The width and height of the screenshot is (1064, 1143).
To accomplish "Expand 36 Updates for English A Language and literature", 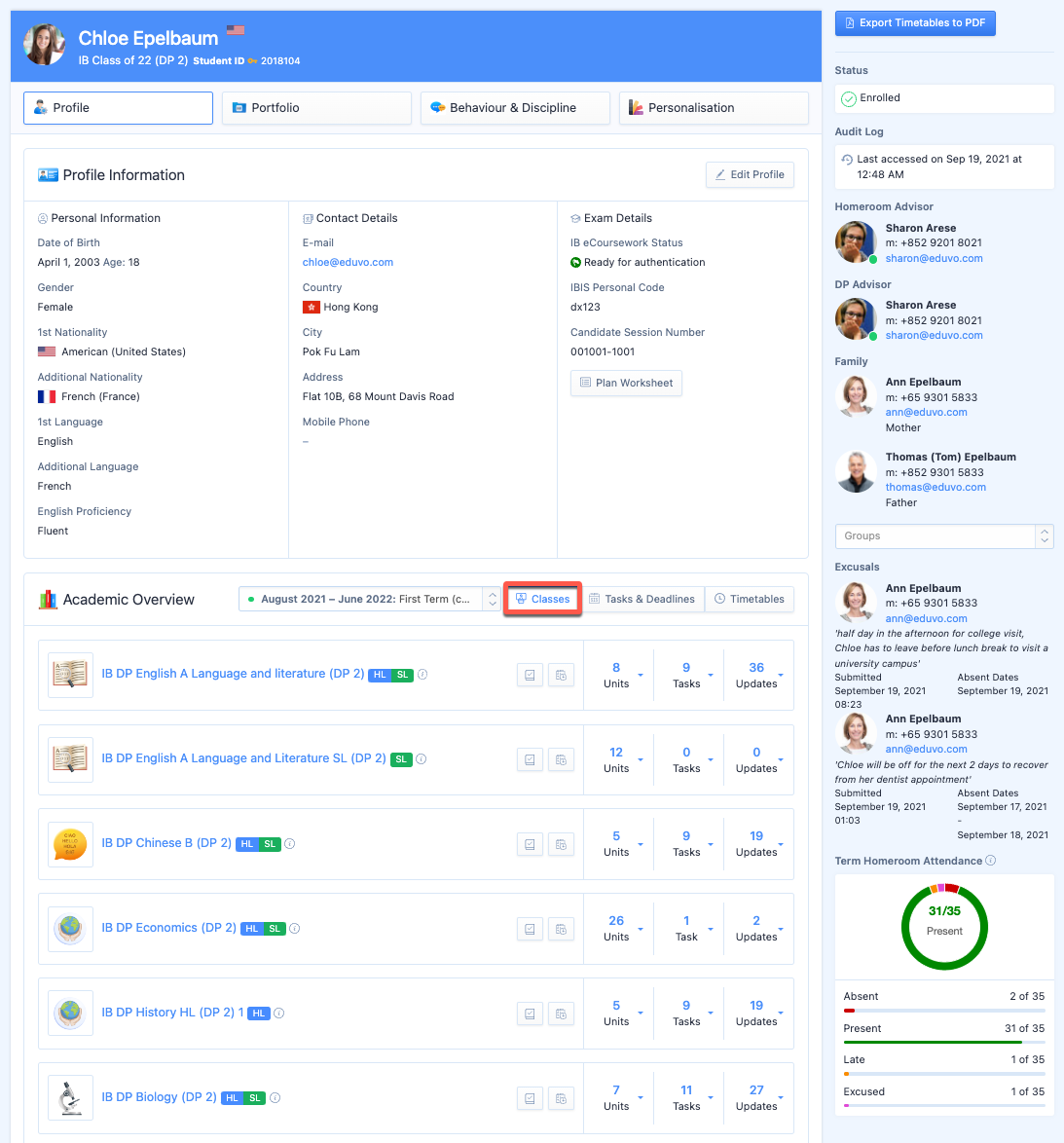I will 781,675.
